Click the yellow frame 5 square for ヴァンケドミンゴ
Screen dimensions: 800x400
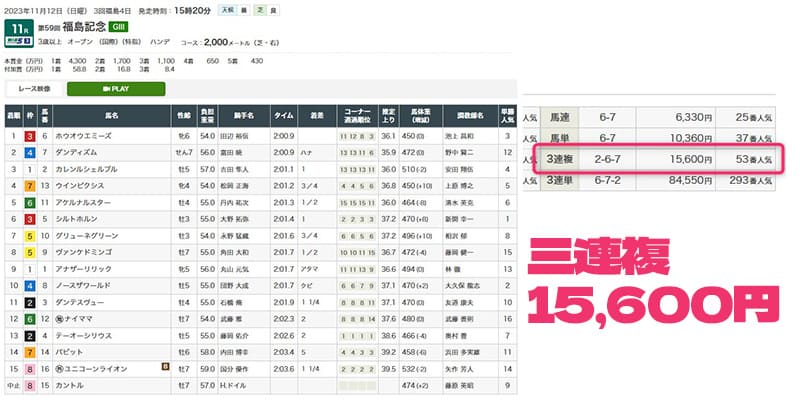(x=29, y=252)
